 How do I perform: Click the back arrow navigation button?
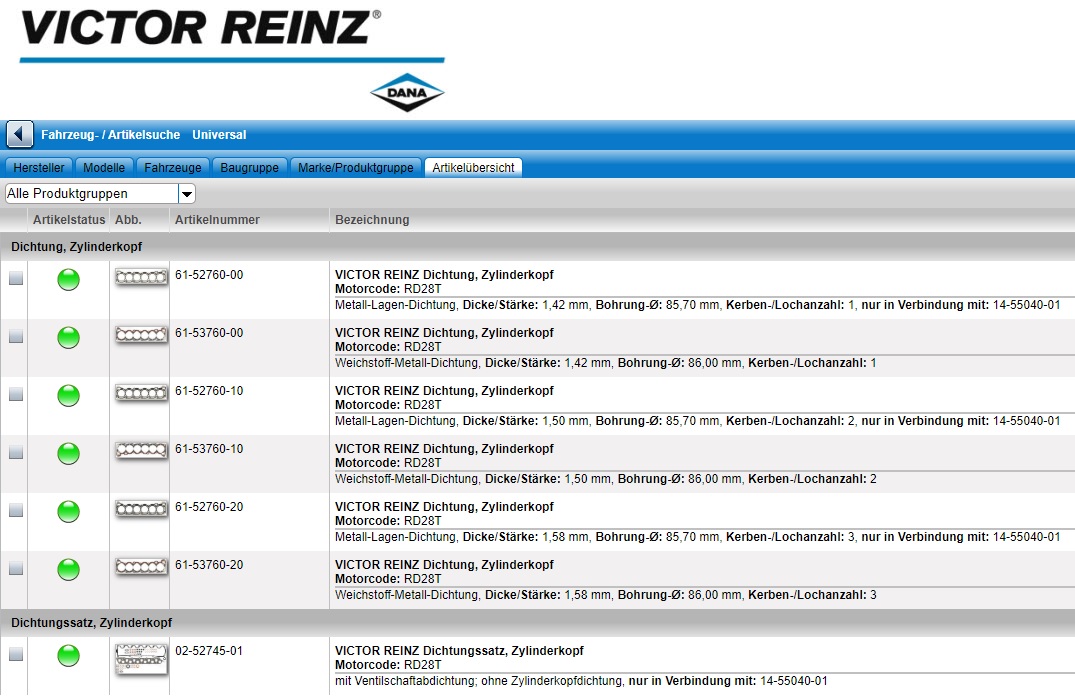click(20, 134)
